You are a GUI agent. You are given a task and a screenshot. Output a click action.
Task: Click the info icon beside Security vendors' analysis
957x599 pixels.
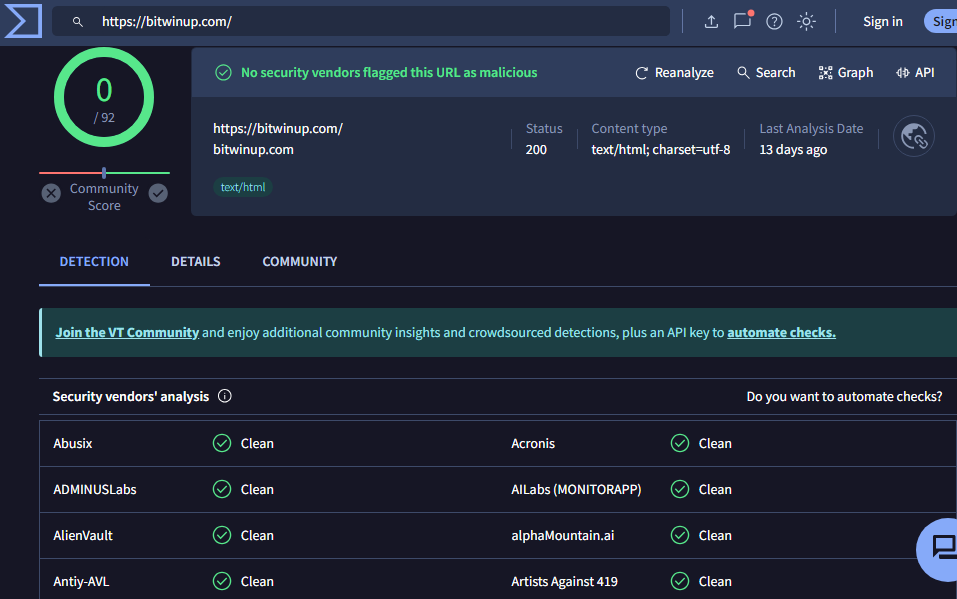tap(225, 396)
